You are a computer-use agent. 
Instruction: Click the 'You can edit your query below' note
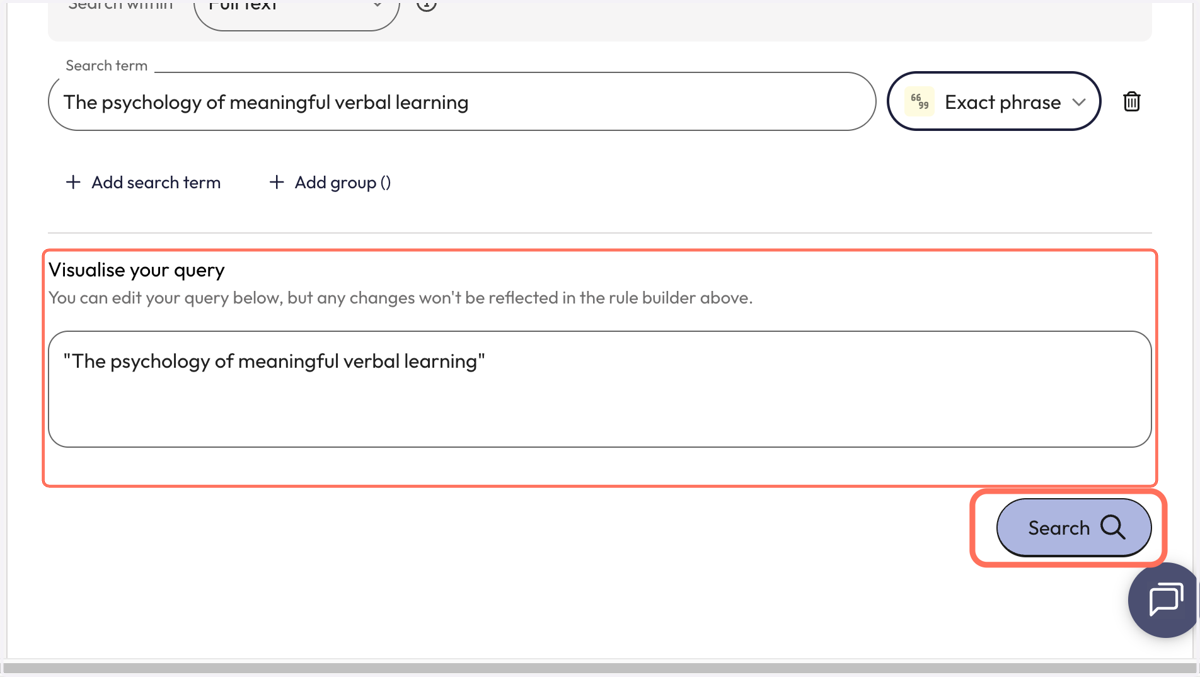(400, 298)
